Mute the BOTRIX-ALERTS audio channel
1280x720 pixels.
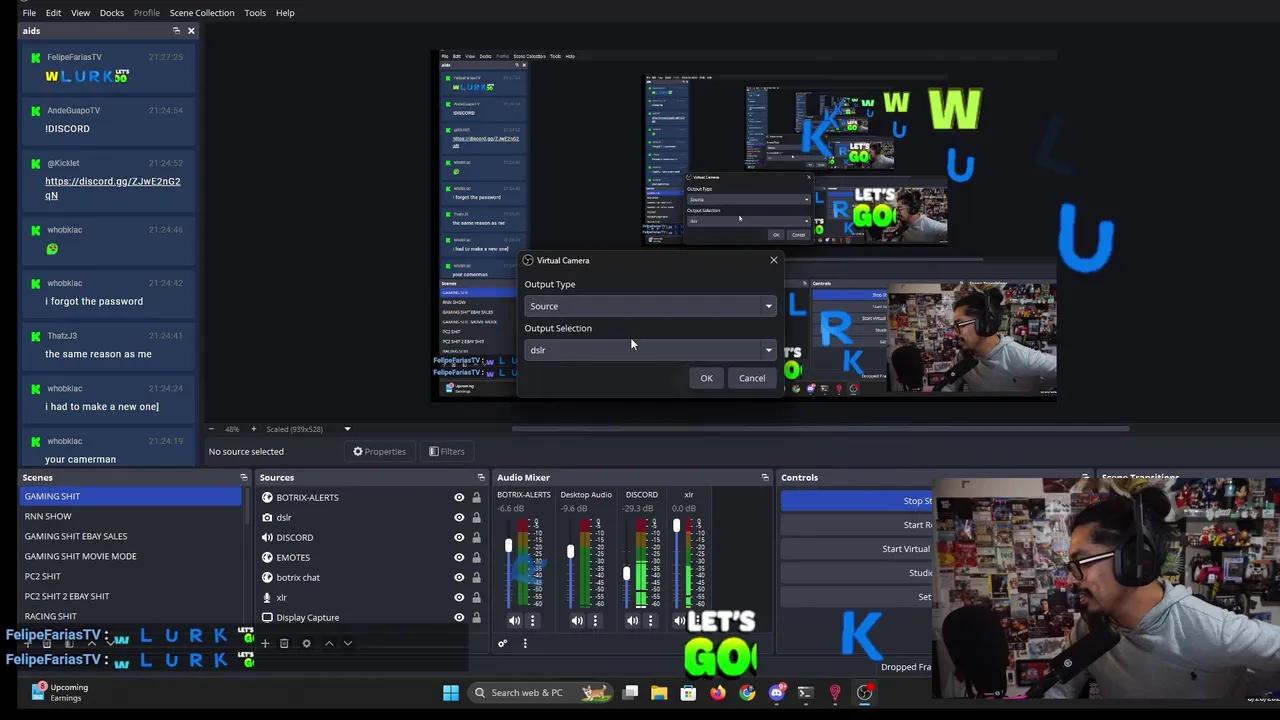coord(514,621)
